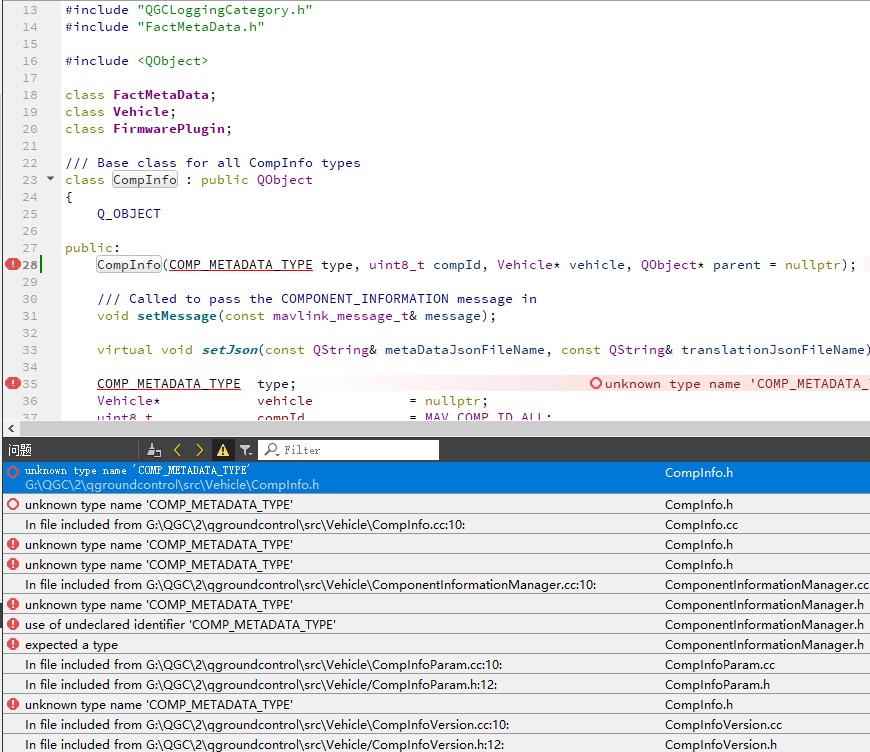Select 'In file included from ...ComponentInformationManager.cc:10:' row

[436, 584]
